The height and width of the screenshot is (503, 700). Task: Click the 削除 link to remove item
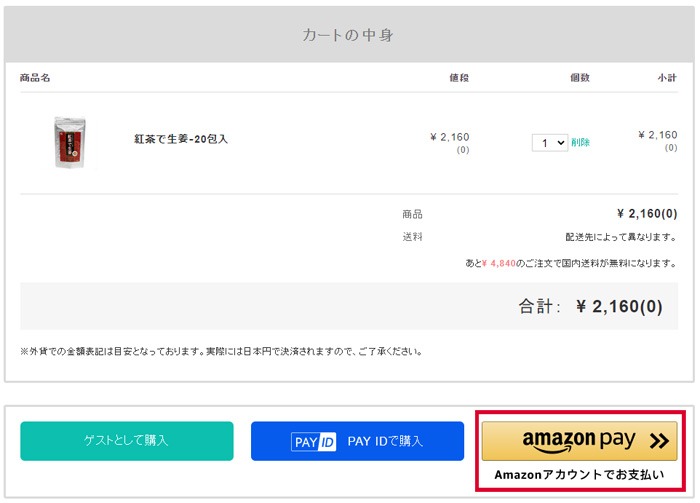(580, 142)
